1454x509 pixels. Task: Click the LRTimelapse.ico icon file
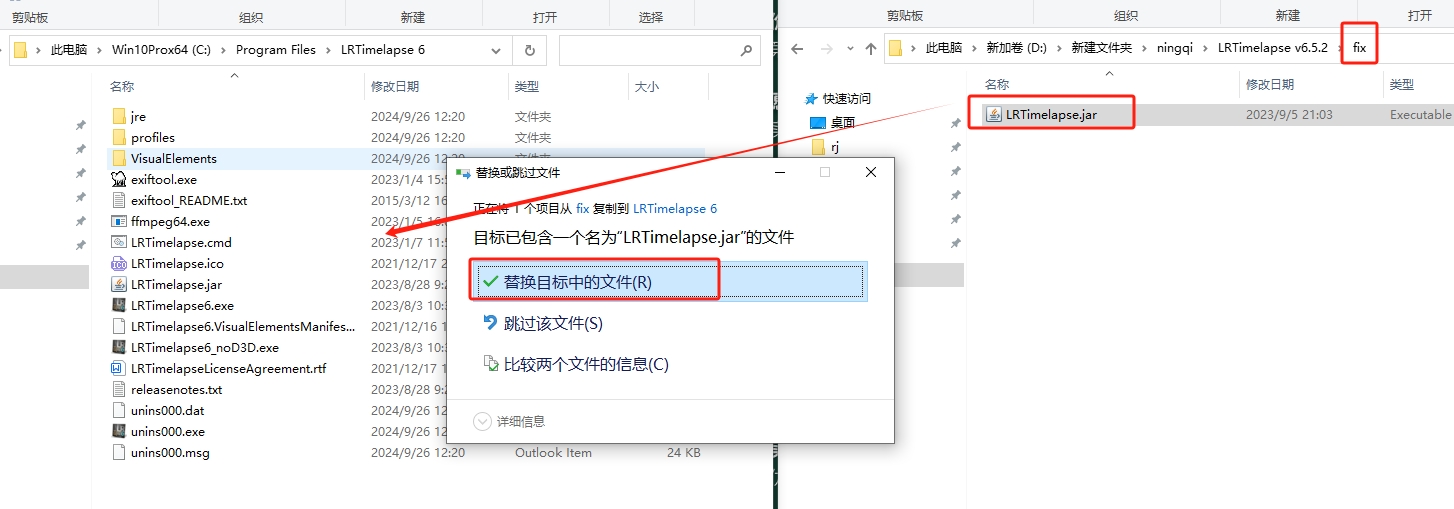coord(119,263)
